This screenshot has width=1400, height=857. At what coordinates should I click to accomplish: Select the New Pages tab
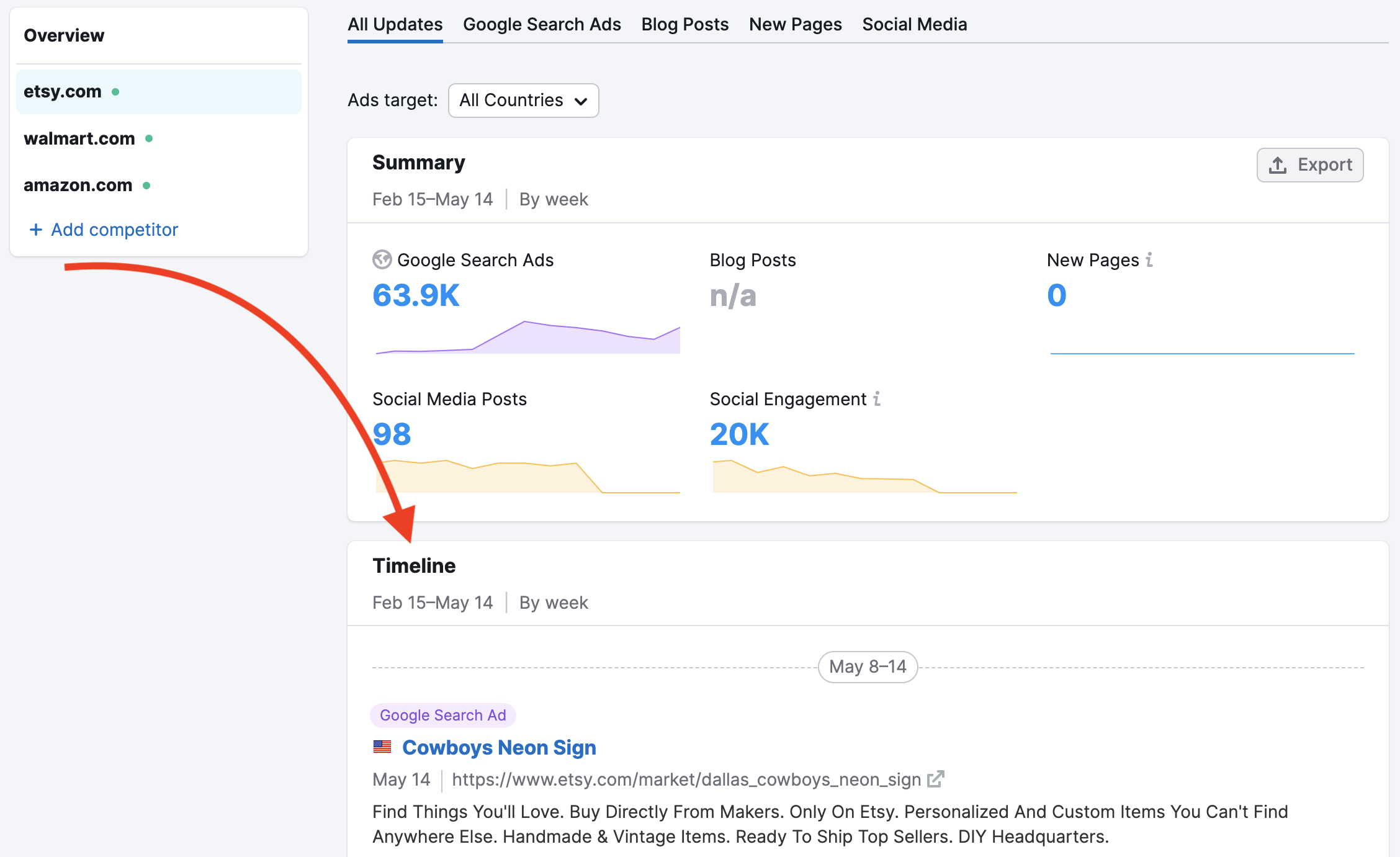pyautogui.click(x=795, y=24)
